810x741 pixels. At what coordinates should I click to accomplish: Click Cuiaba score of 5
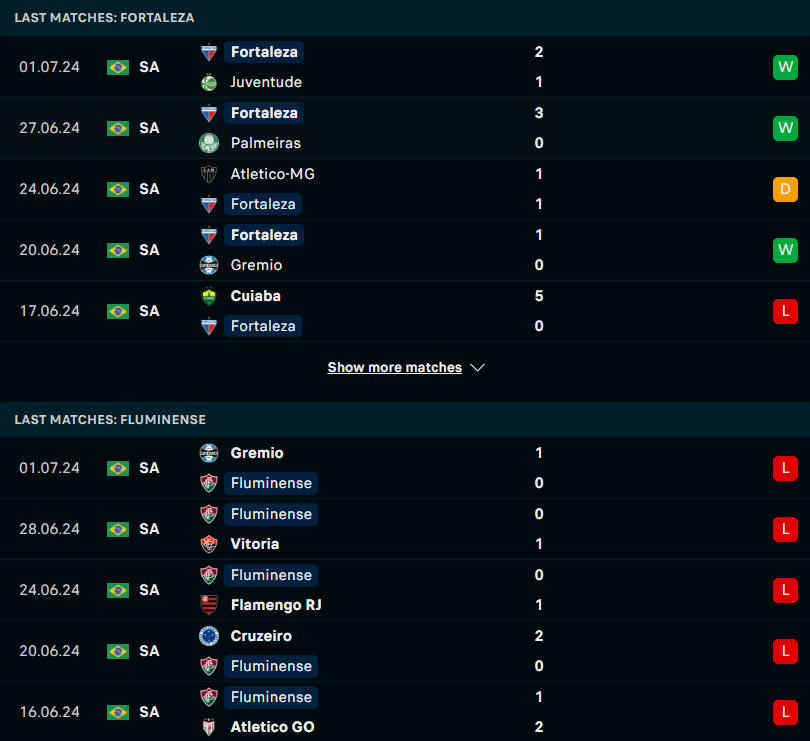click(539, 296)
